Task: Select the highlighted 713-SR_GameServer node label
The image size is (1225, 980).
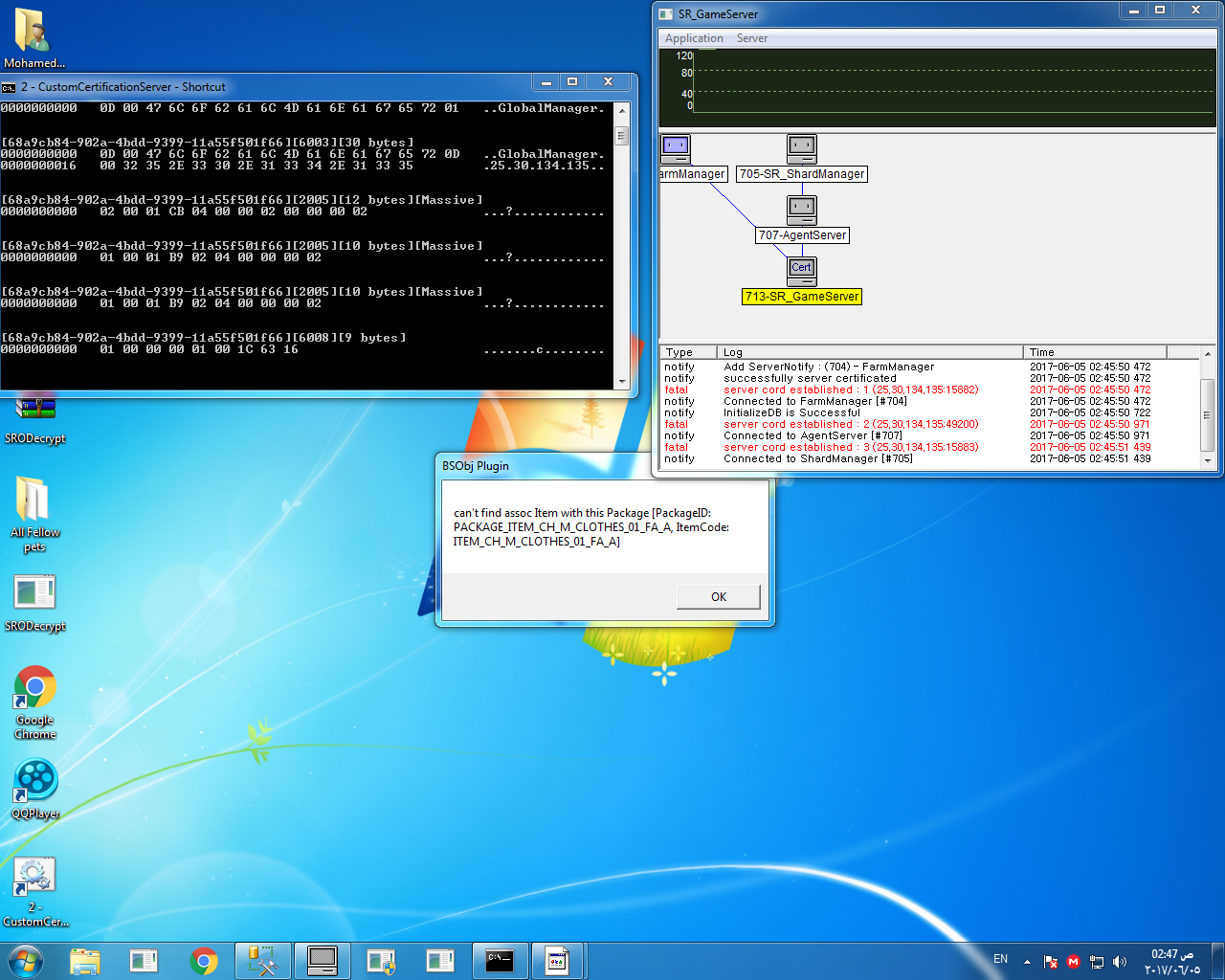Action: pos(802,297)
